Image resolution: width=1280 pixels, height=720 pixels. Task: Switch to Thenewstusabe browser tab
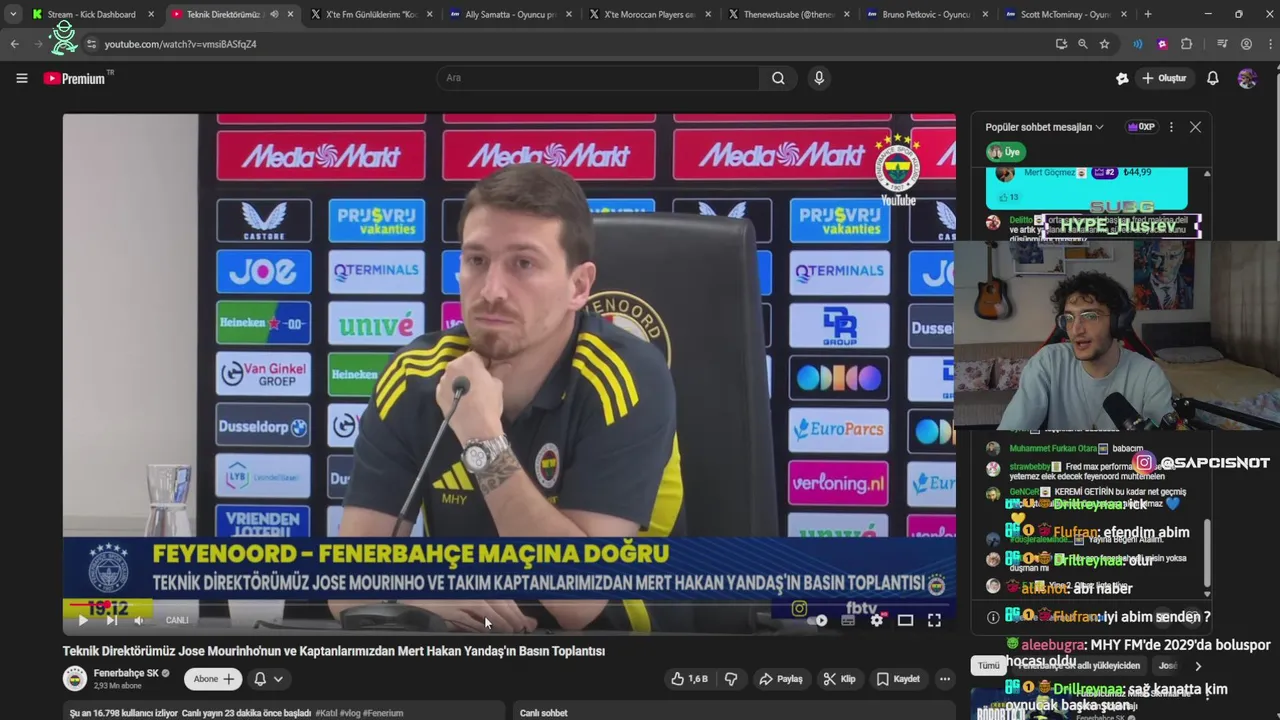click(787, 14)
